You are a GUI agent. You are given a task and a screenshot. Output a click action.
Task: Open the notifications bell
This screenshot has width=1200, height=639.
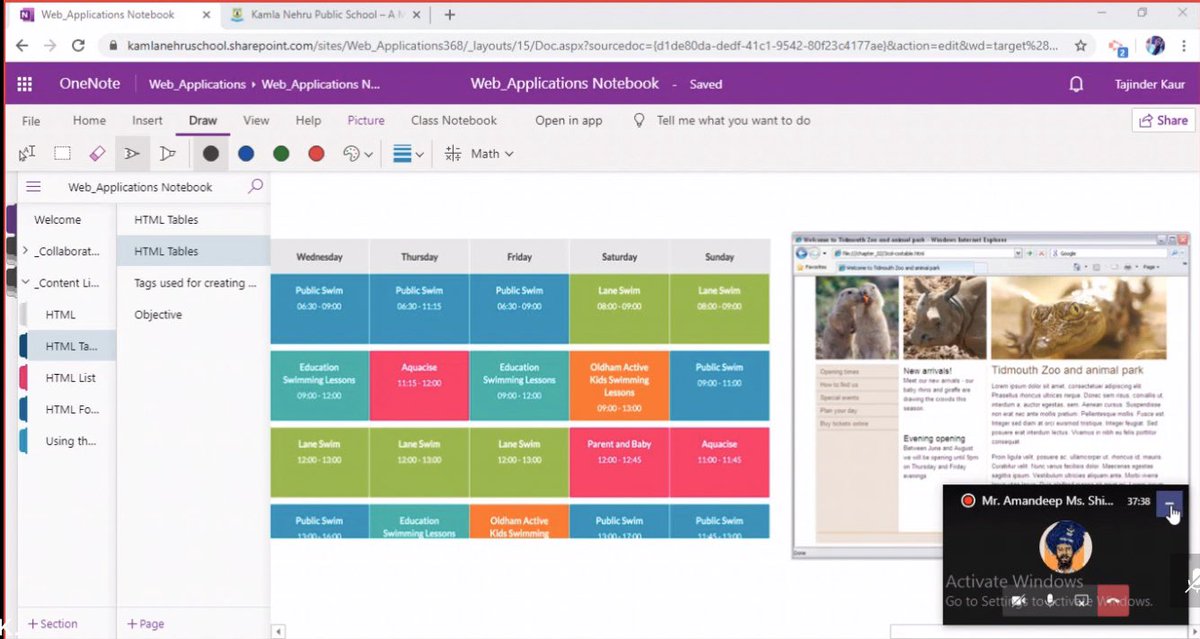click(1076, 84)
